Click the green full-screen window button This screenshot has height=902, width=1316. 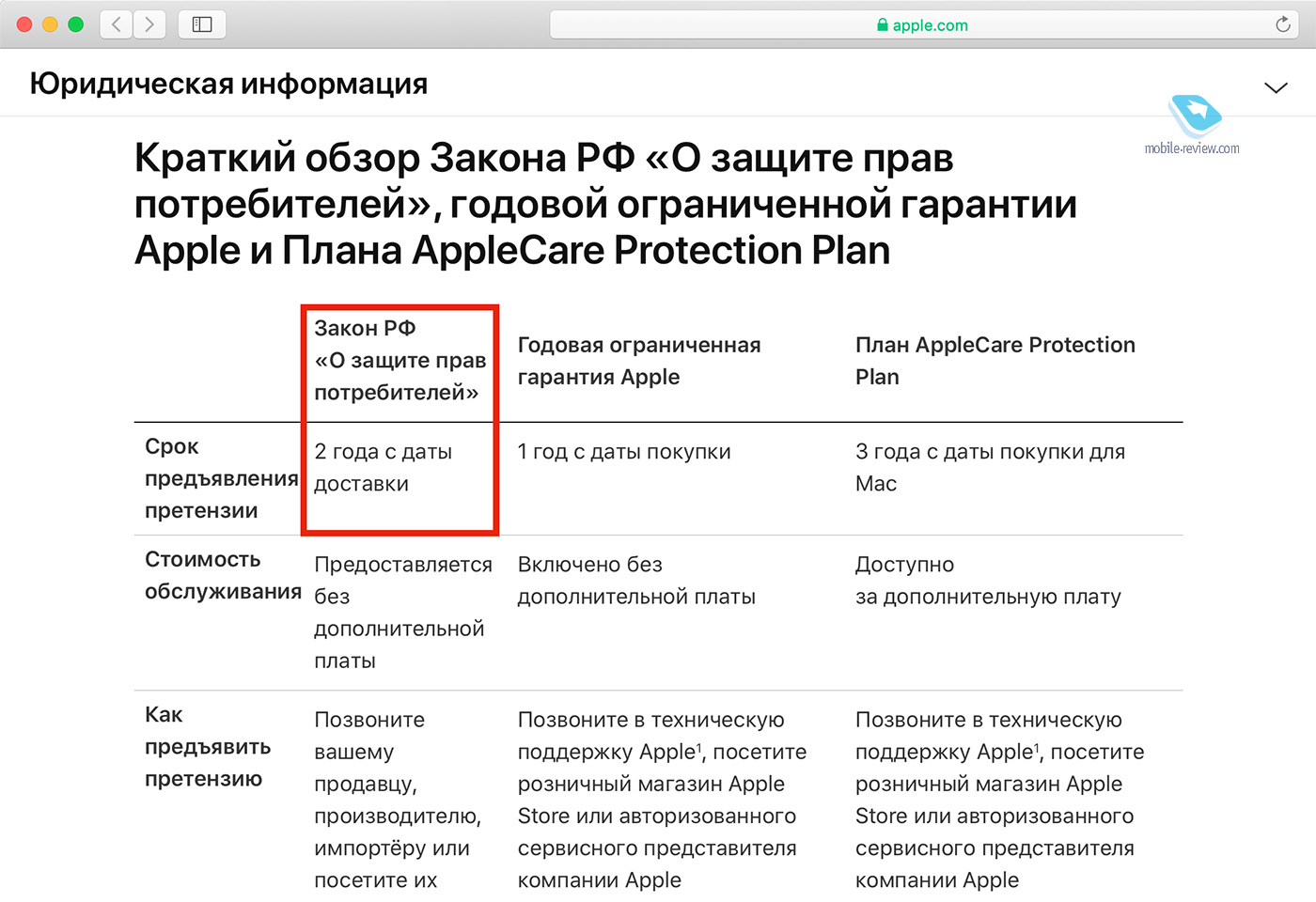[75, 24]
